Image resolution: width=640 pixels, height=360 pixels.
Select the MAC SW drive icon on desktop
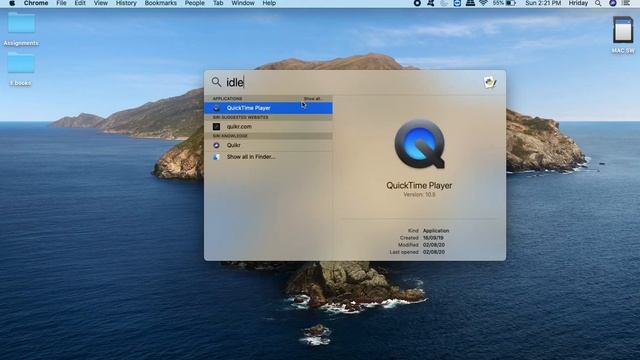[x=623, y=35]
